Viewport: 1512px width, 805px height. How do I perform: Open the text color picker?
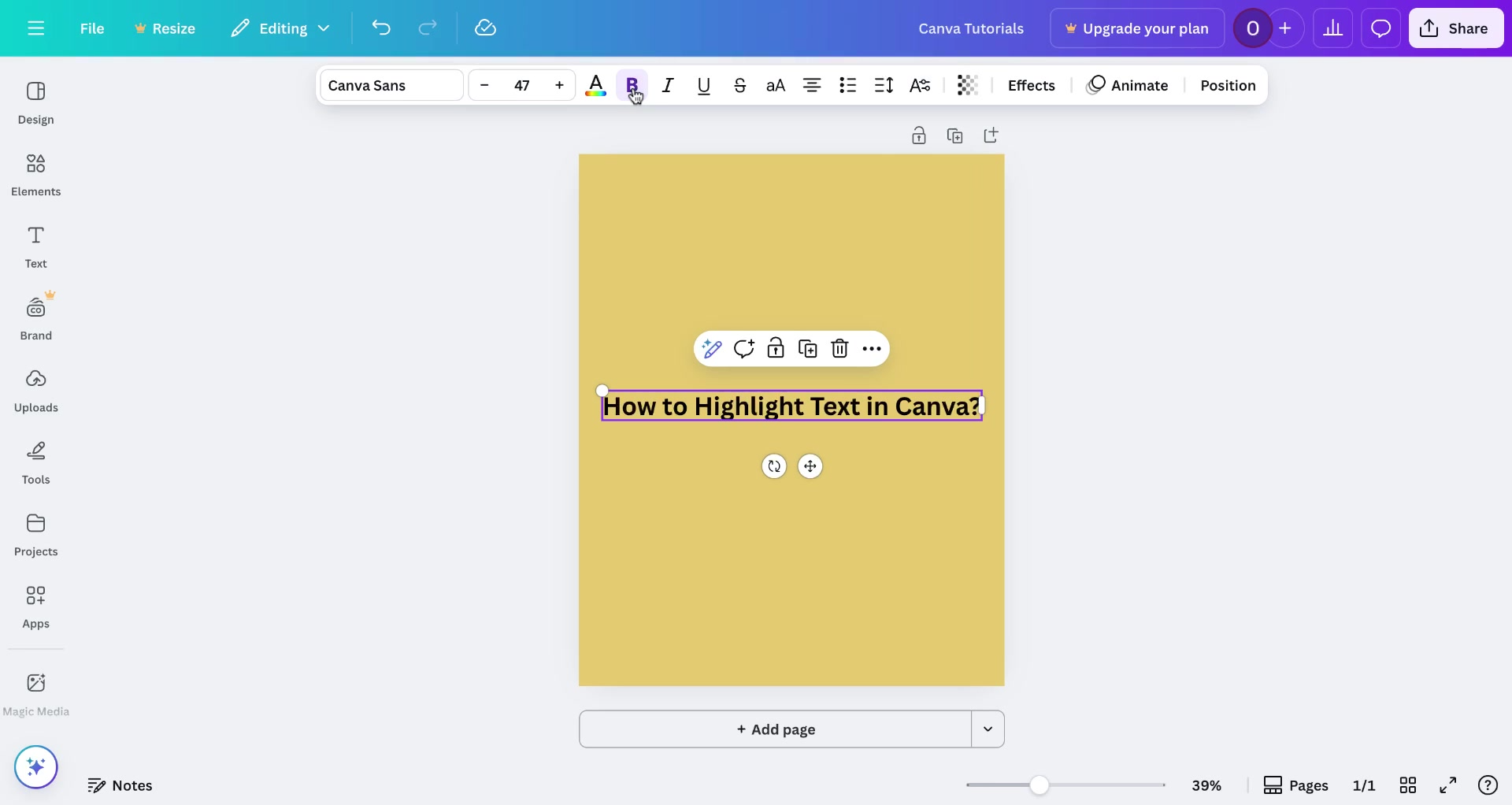tap(596, 85)
